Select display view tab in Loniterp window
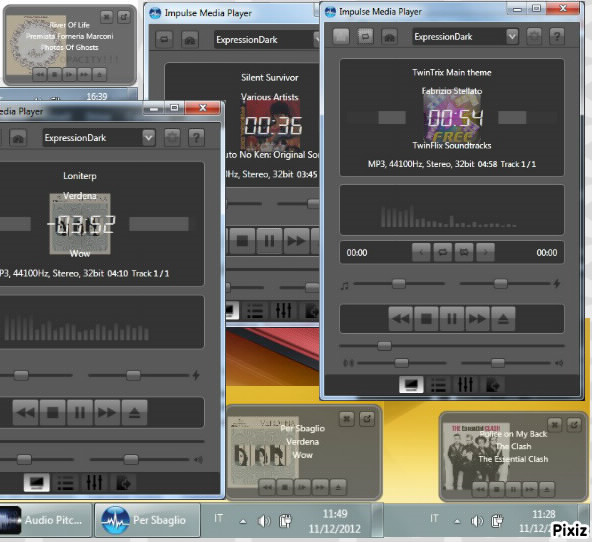The height and width of the screenshot is (542, 592). tap(37, 483)
